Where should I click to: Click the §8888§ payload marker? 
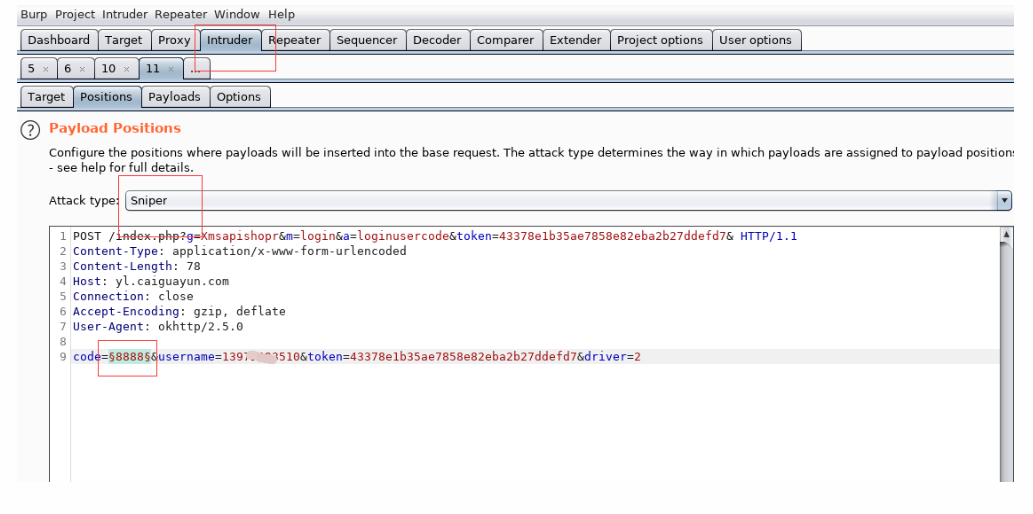pyautogui.click(x=130, y=357)
